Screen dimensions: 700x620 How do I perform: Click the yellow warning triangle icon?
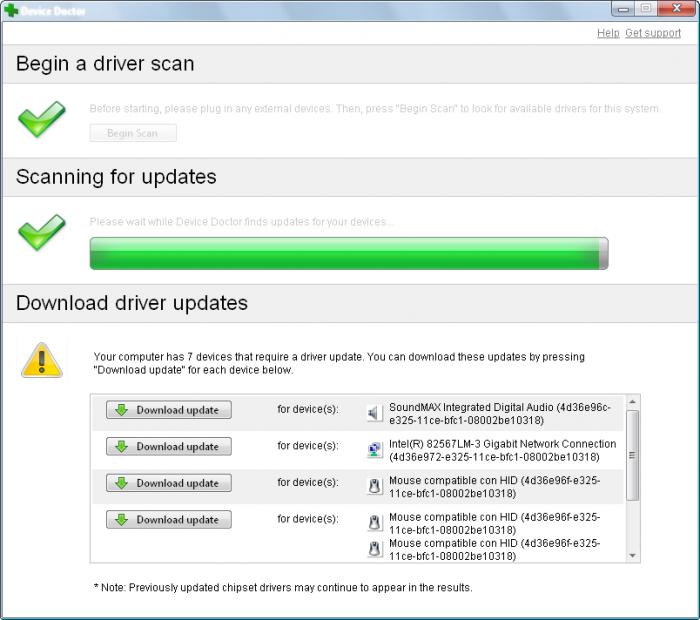(42, 360)
